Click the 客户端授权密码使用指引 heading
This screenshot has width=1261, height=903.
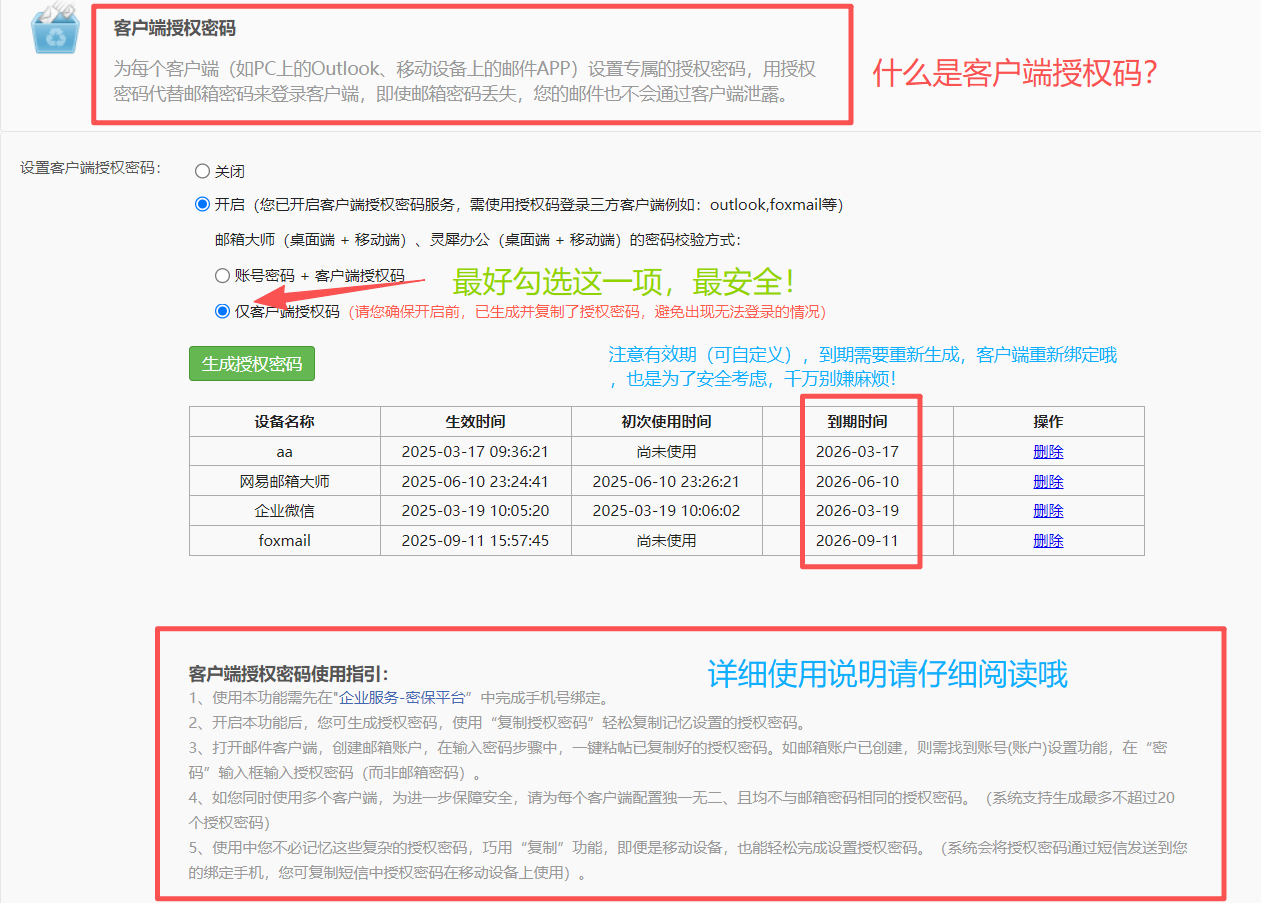click(288, 674)
